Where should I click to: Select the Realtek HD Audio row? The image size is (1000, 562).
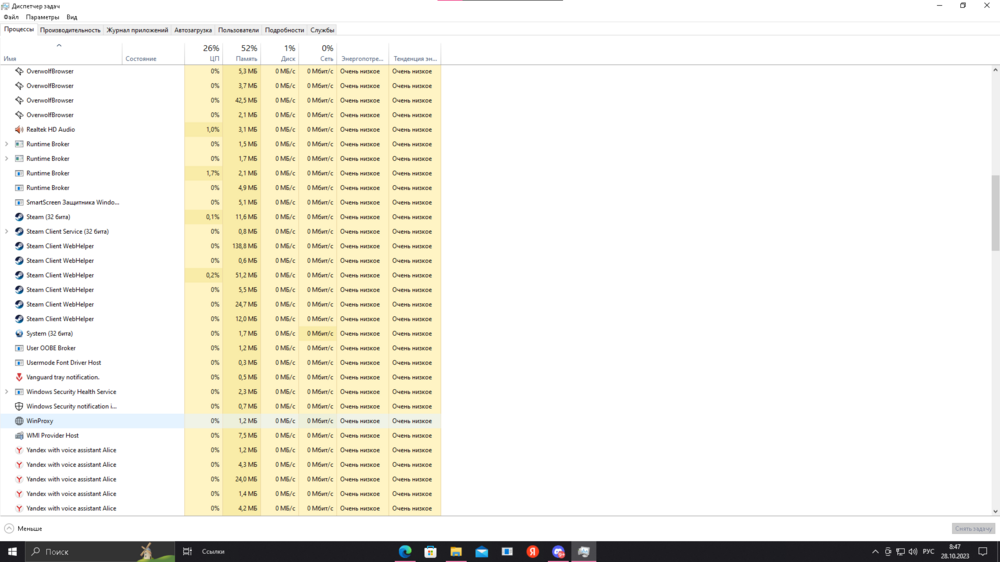(x=220, y=129)
